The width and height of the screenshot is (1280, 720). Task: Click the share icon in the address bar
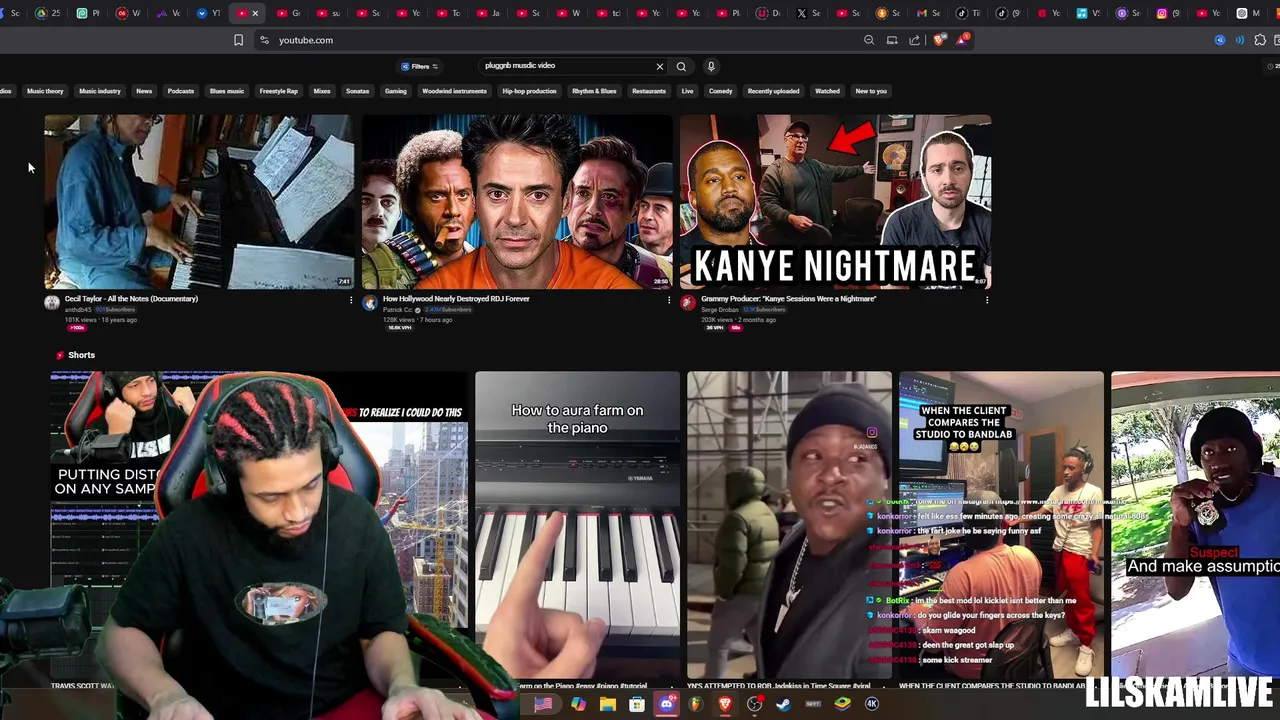pyautogui.click(x=914, y=40)
